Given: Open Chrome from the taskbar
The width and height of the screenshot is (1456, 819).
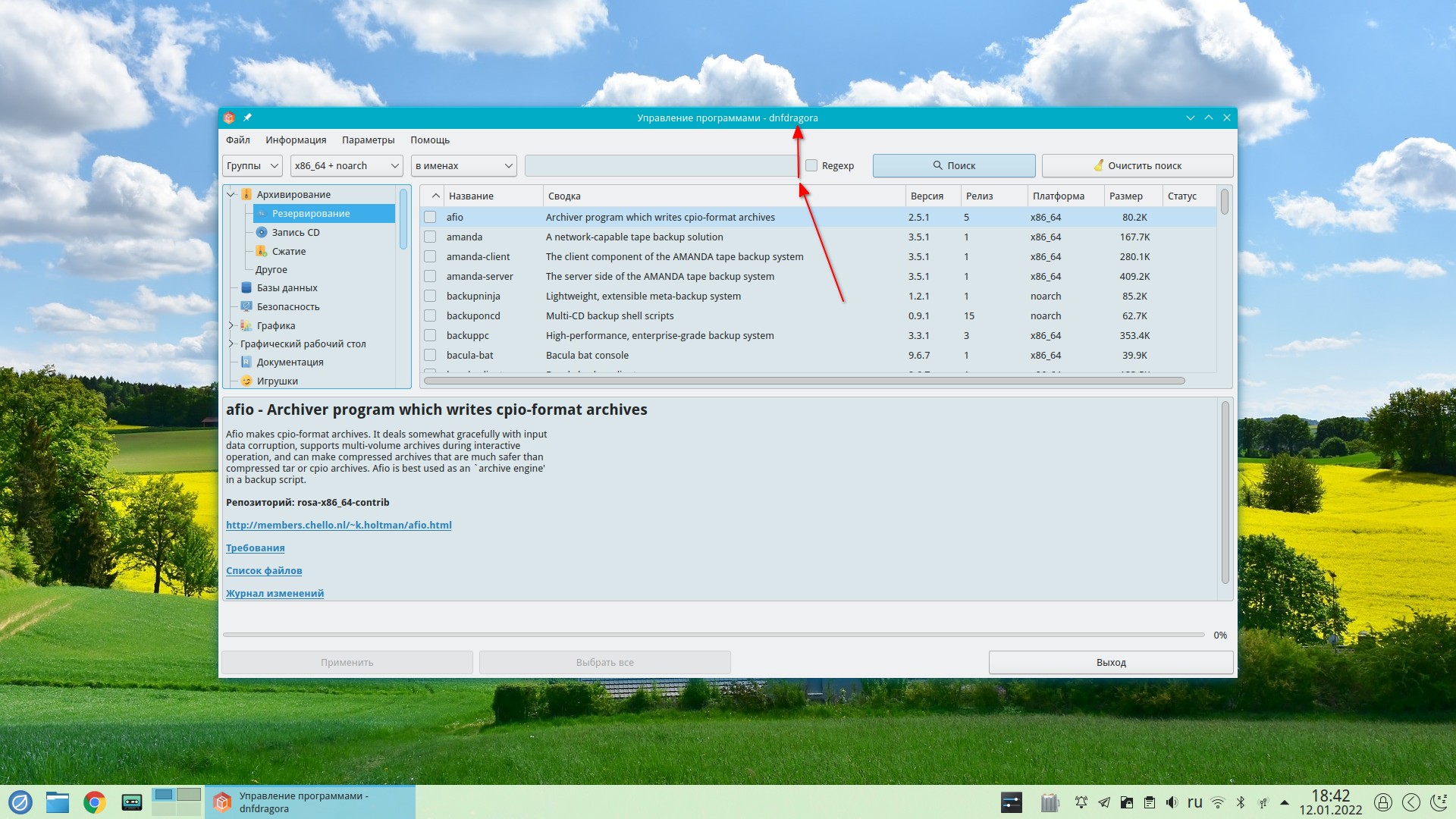Looking at the screenshot, I should pyautogui.click(x=95, y=802).
